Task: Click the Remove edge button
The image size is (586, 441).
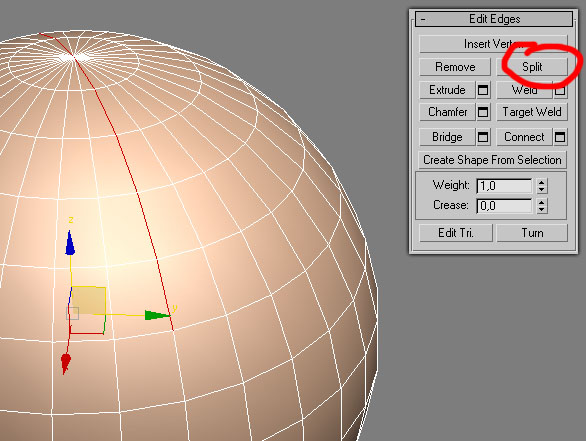Action: tap(455, 67)
